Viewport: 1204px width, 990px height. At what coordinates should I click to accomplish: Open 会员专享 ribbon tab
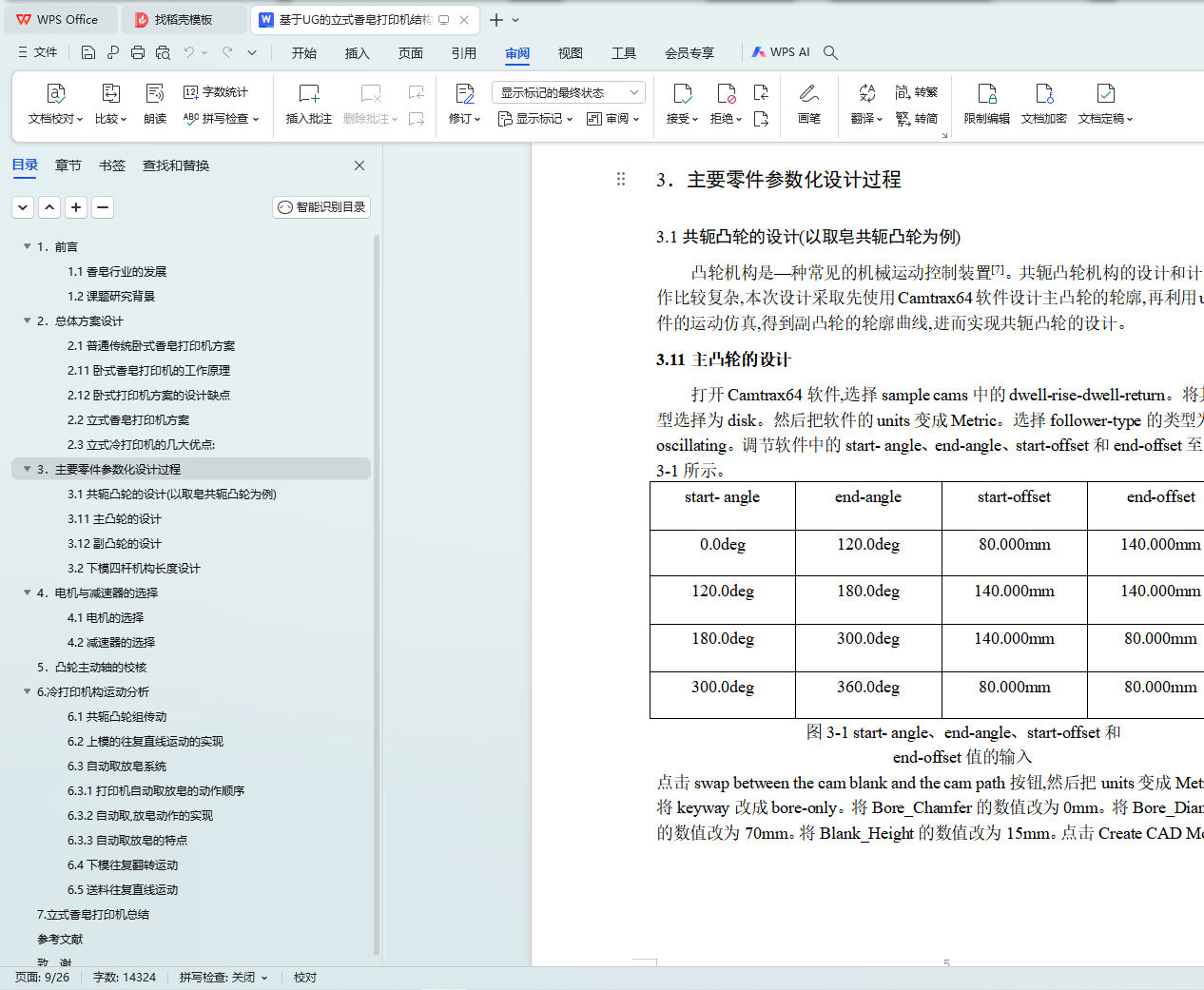pyautogui.click(x=689, y=53)
